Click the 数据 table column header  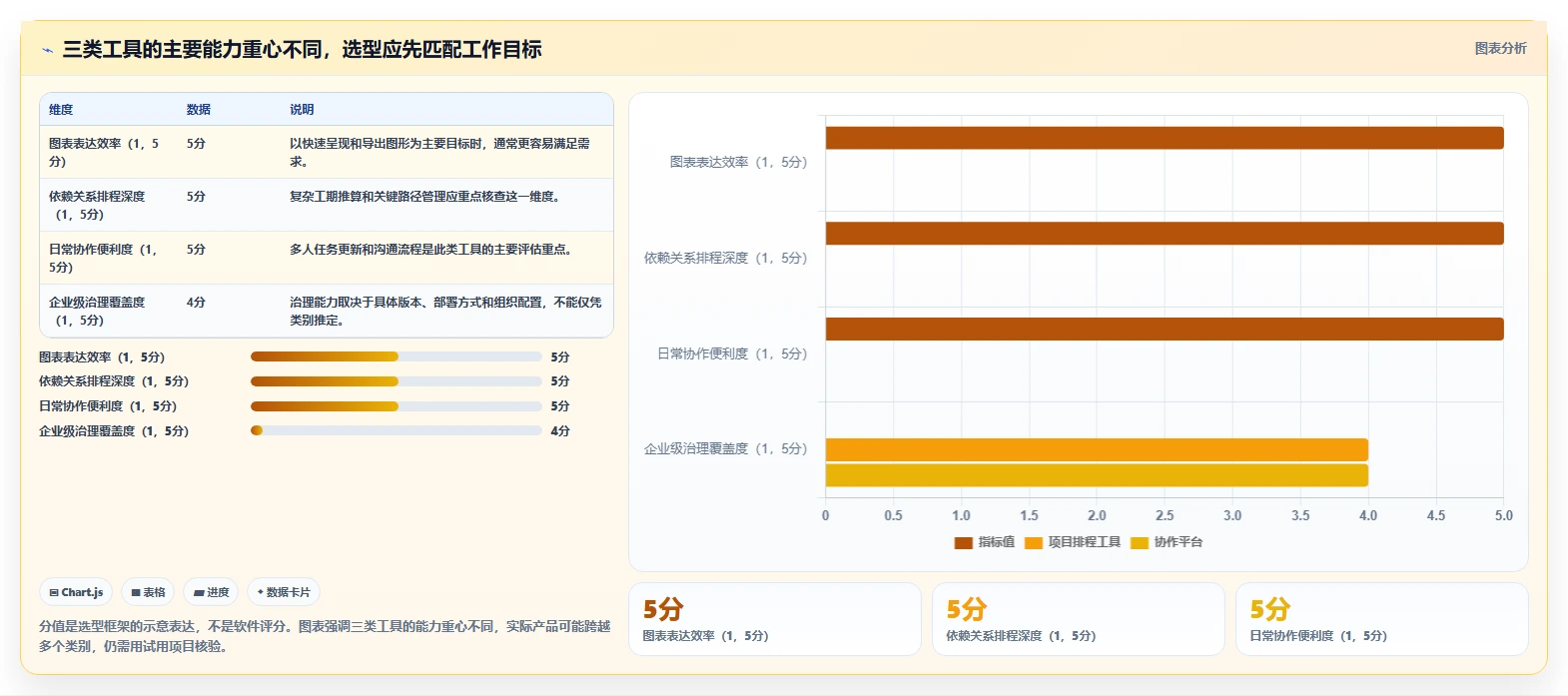[x=199, y=110]
